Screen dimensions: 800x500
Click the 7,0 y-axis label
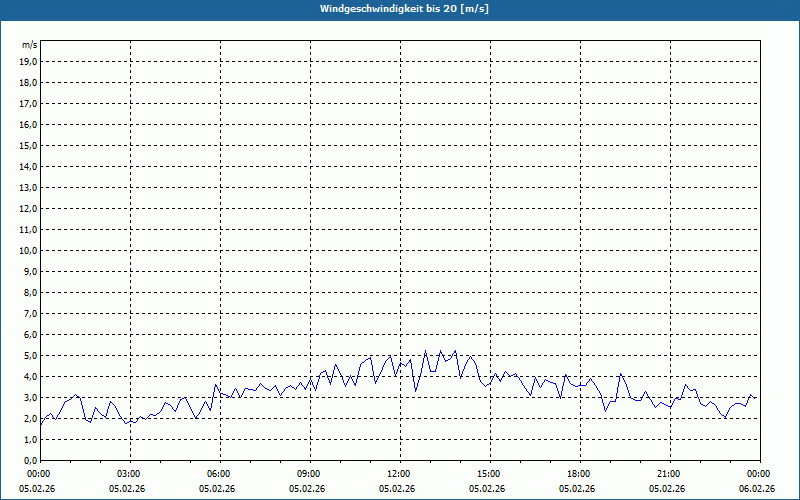coord(31,313)
